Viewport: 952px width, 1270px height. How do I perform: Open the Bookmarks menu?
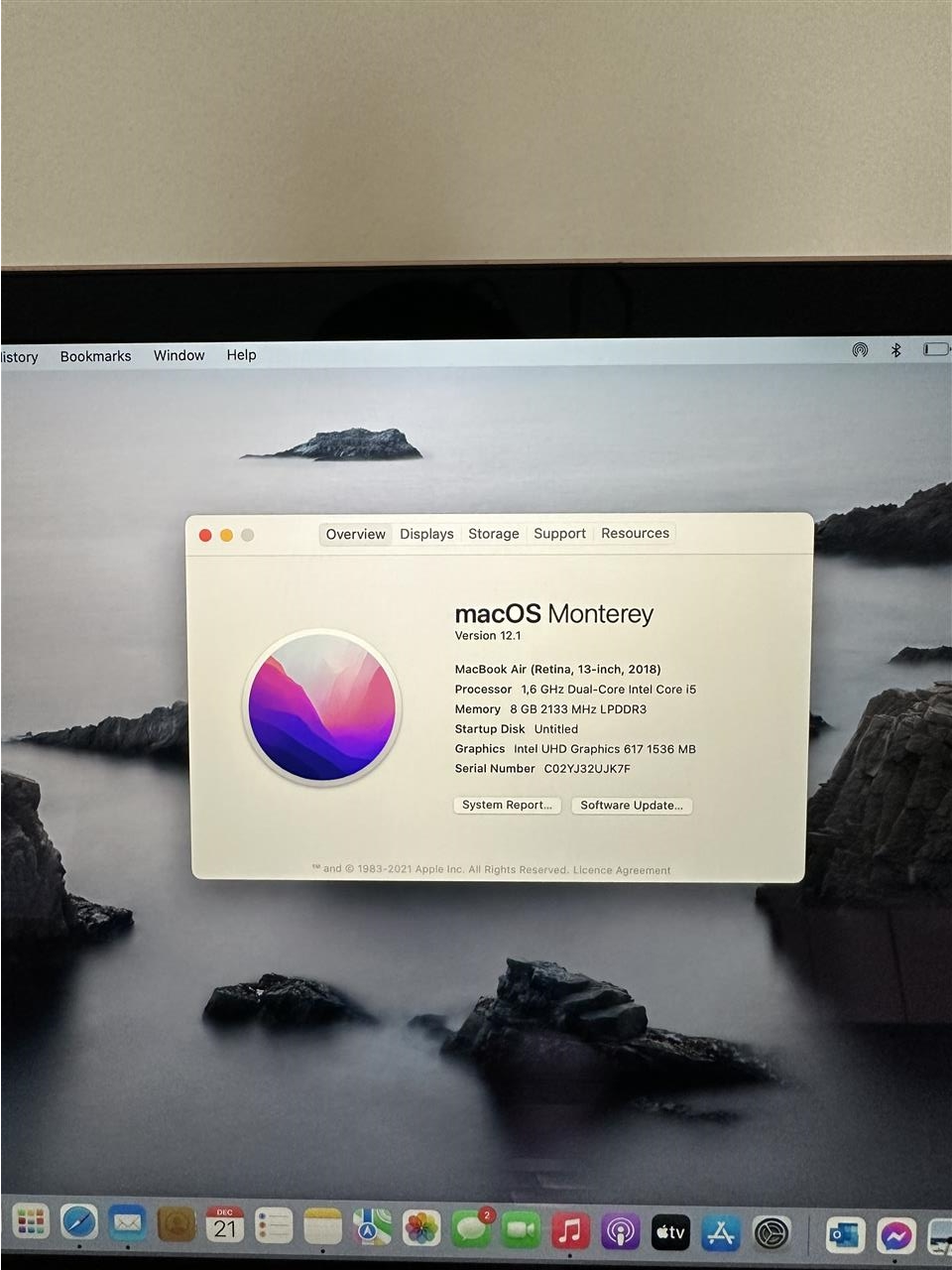coord(95,356)
